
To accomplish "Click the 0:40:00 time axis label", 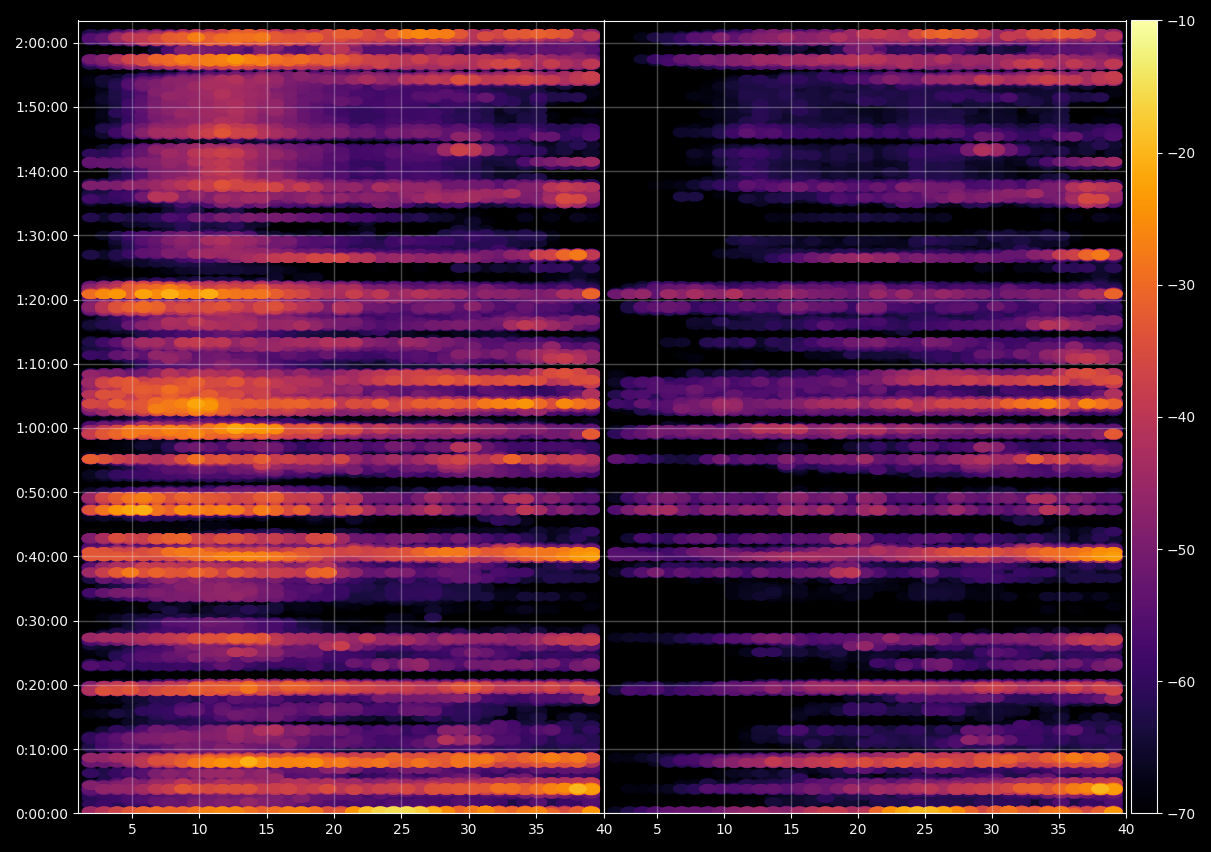I will [x=42, y=557].
